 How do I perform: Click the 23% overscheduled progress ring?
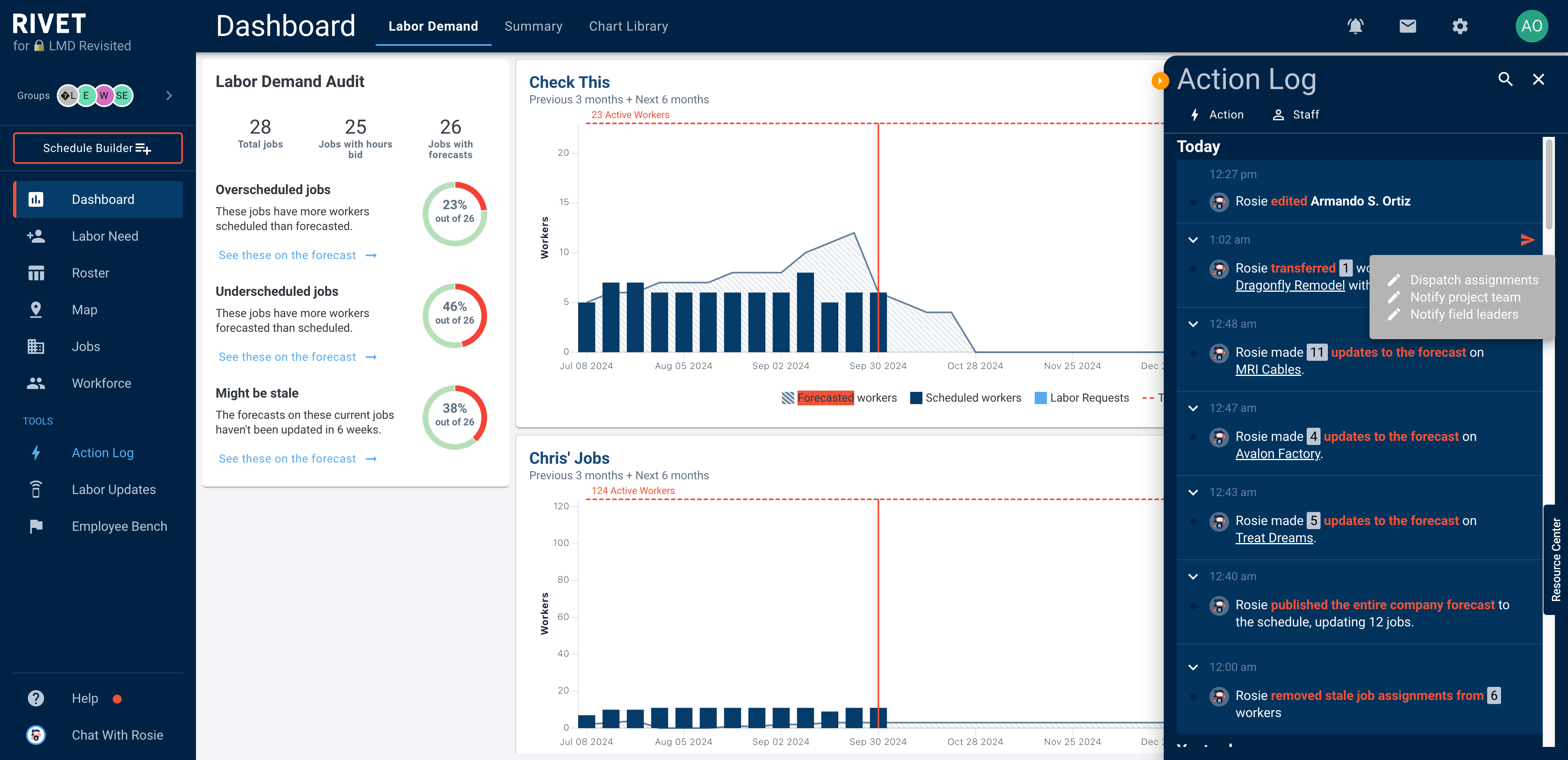click(455, 214)
